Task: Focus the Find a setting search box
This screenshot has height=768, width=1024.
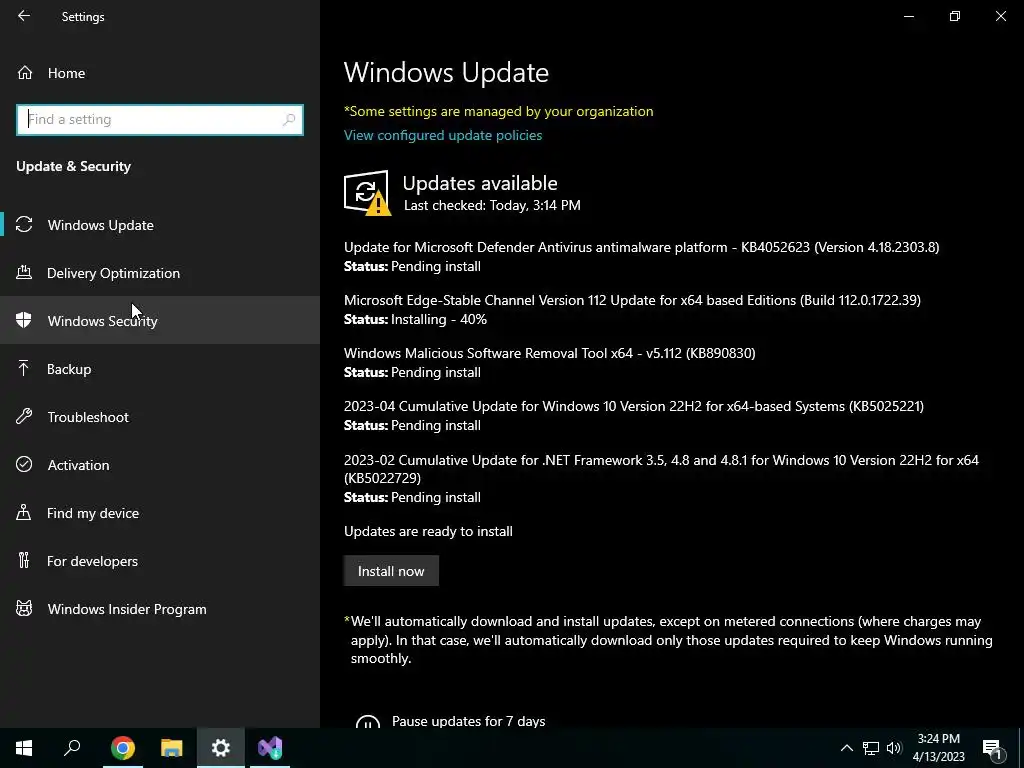Action: [160, 120]
